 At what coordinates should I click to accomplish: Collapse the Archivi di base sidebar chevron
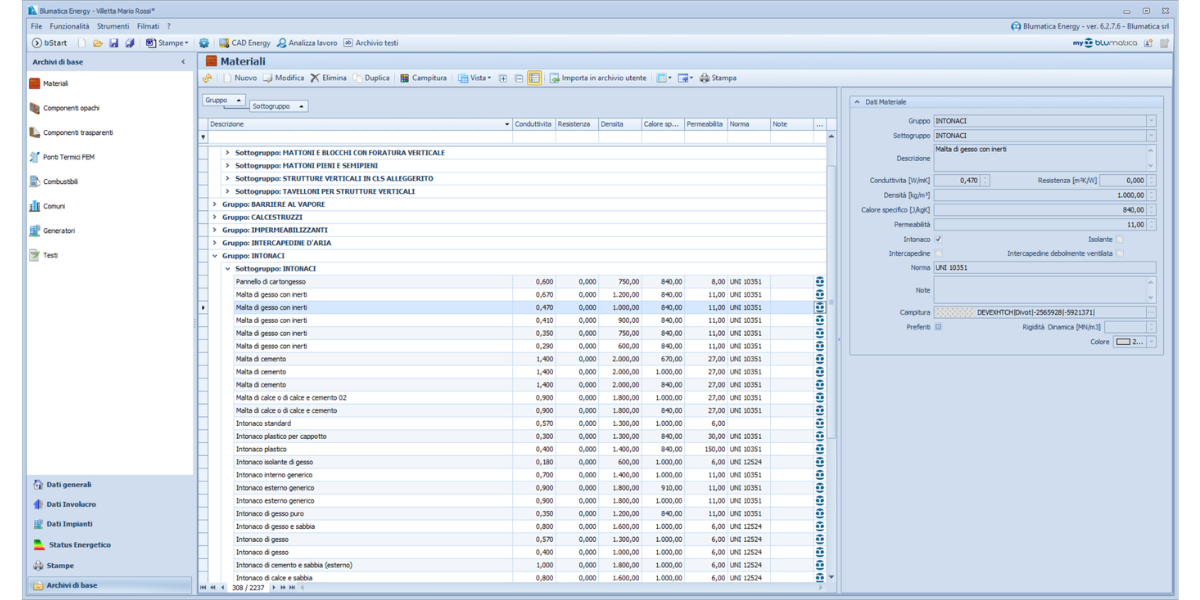pos(183,62)
